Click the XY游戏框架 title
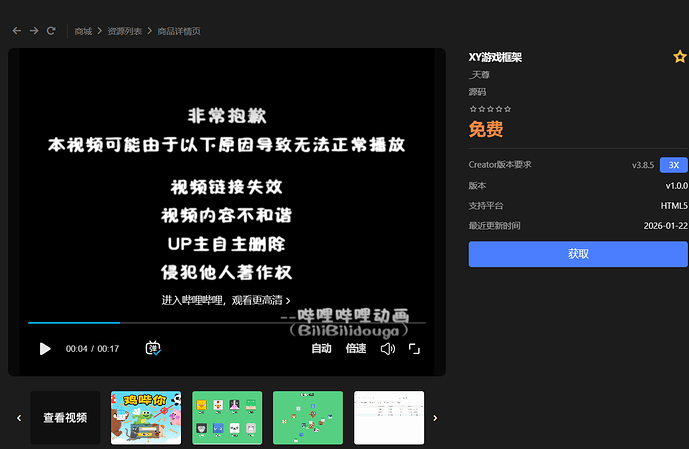 pyautogui.click(x=495, y=57)
